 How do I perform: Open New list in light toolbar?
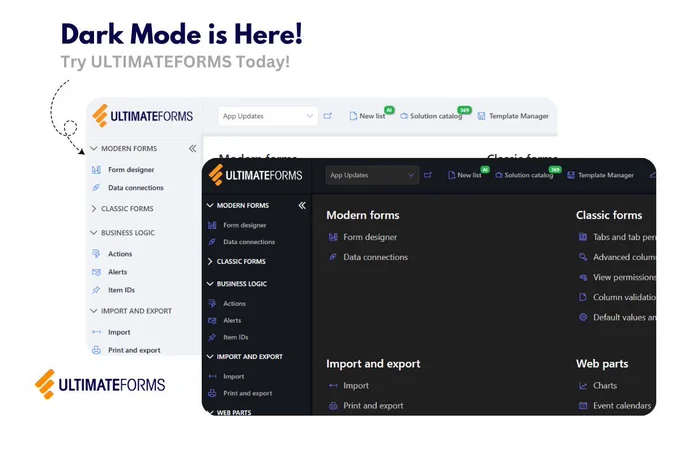[x=367, y=116]
